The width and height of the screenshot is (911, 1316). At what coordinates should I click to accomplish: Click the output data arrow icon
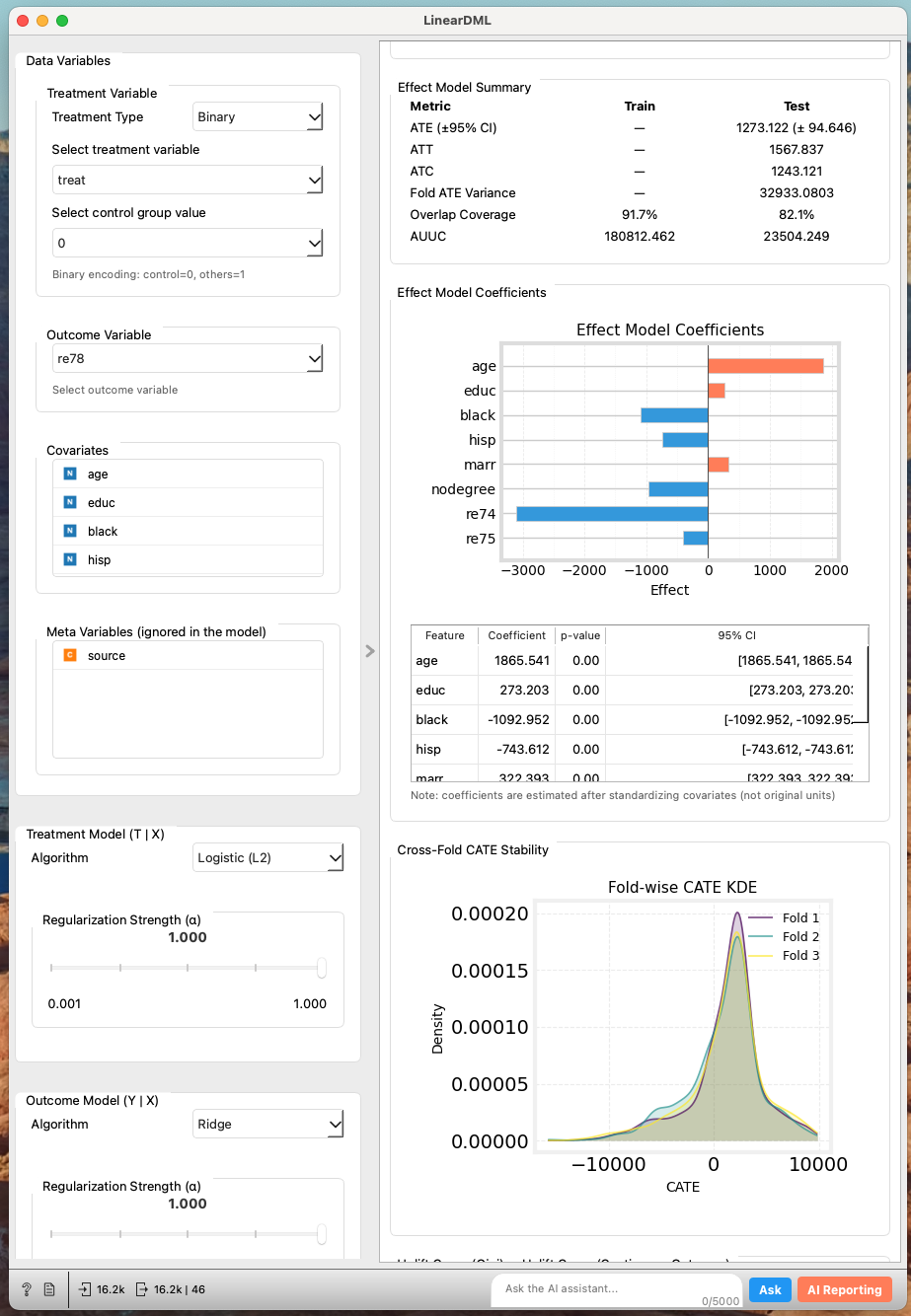point(142,1289)
